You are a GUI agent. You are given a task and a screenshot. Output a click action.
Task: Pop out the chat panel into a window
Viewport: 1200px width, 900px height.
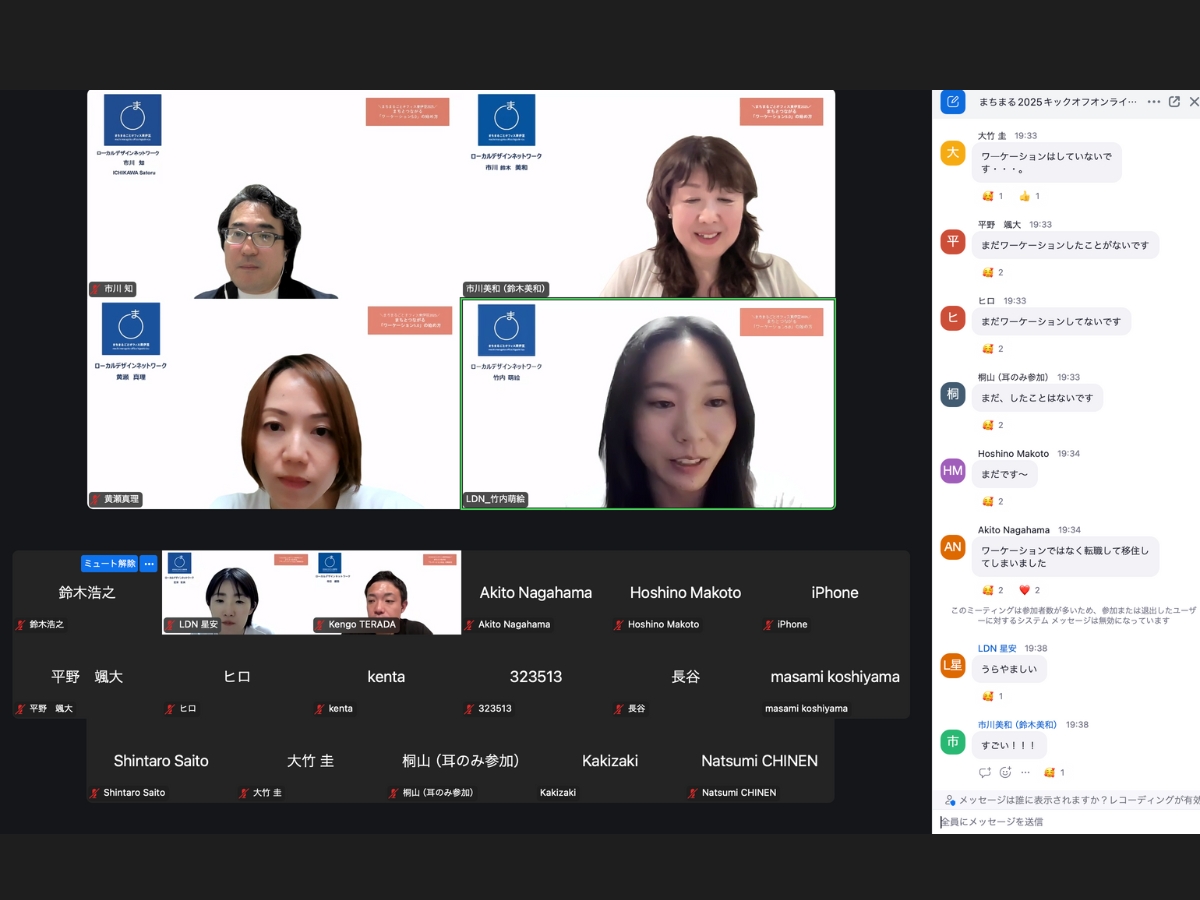pyautogui.click(x=1175, y=102)
